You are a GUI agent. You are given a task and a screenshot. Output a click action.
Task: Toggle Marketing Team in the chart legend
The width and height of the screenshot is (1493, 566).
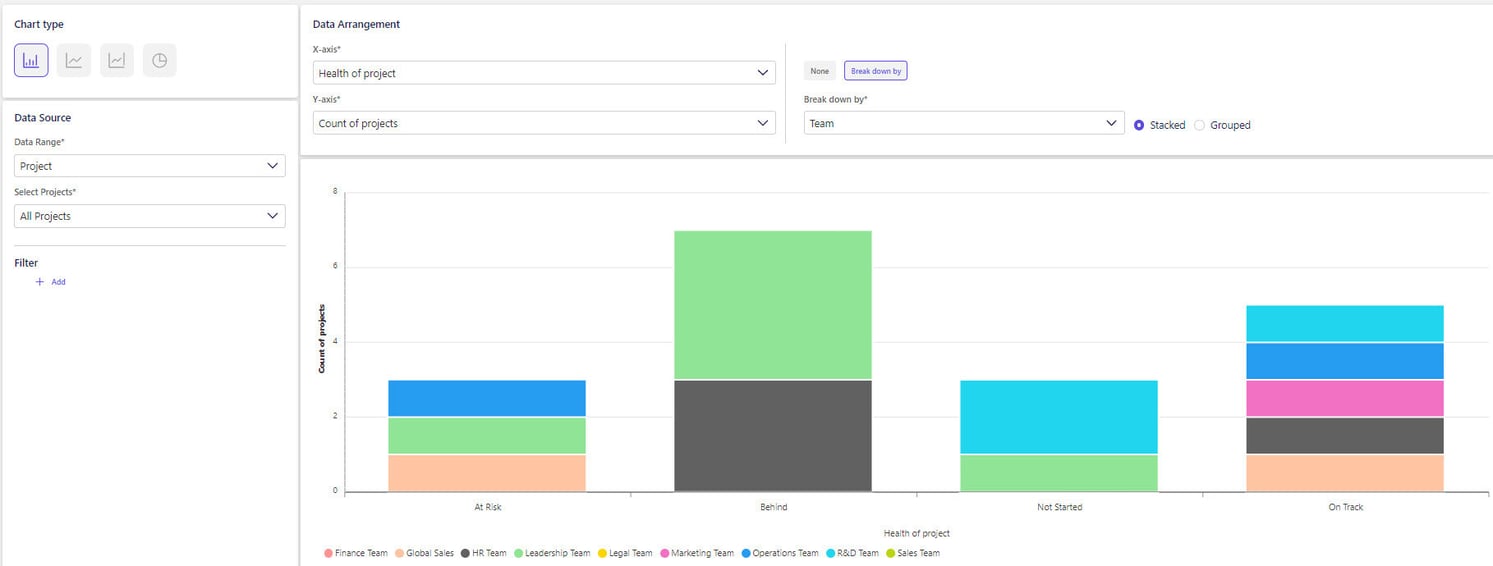tap(697, 553)
